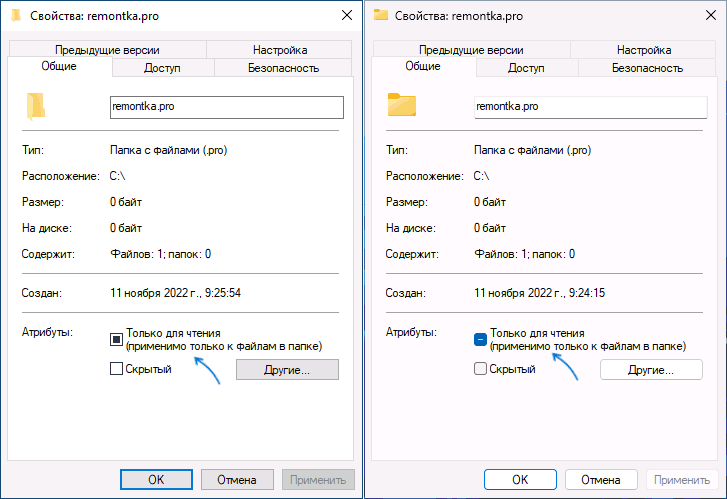Screen dimensions: 727x499
Task: Switch to 'Безопасность' tab in left dialog
Action: pos(283,68)
